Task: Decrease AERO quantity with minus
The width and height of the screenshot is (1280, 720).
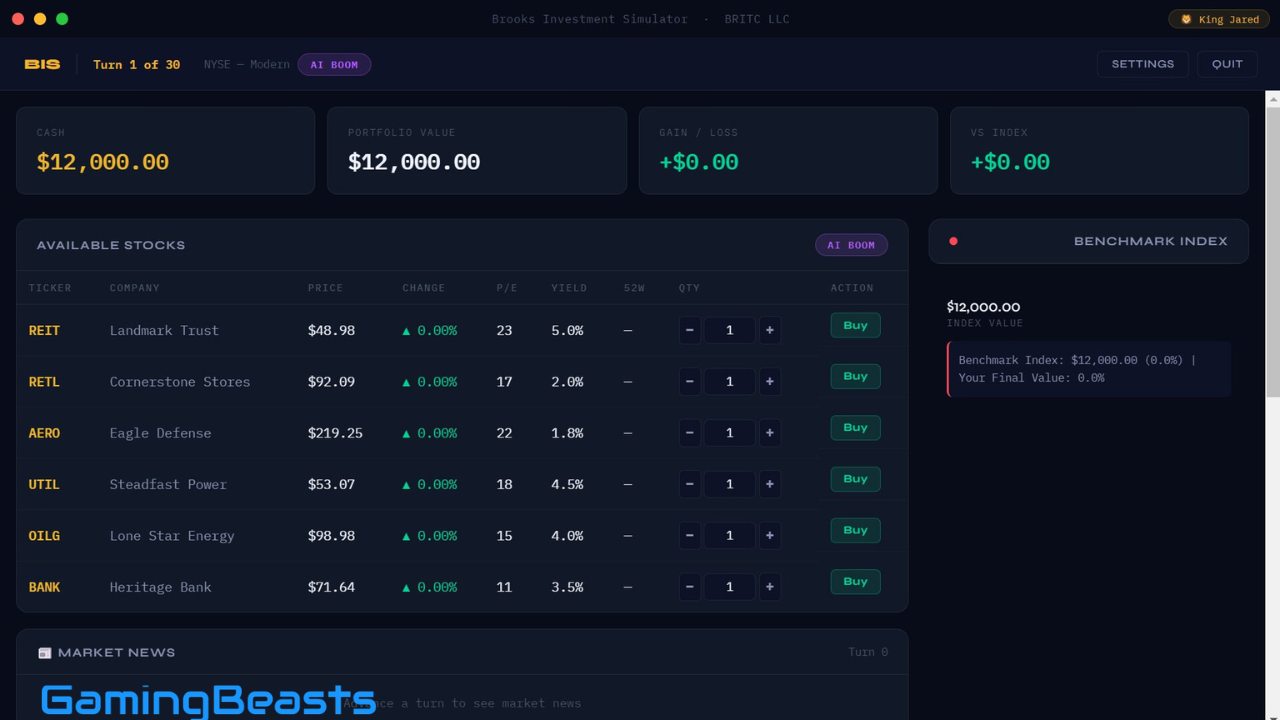Action: tap(689, 433)
